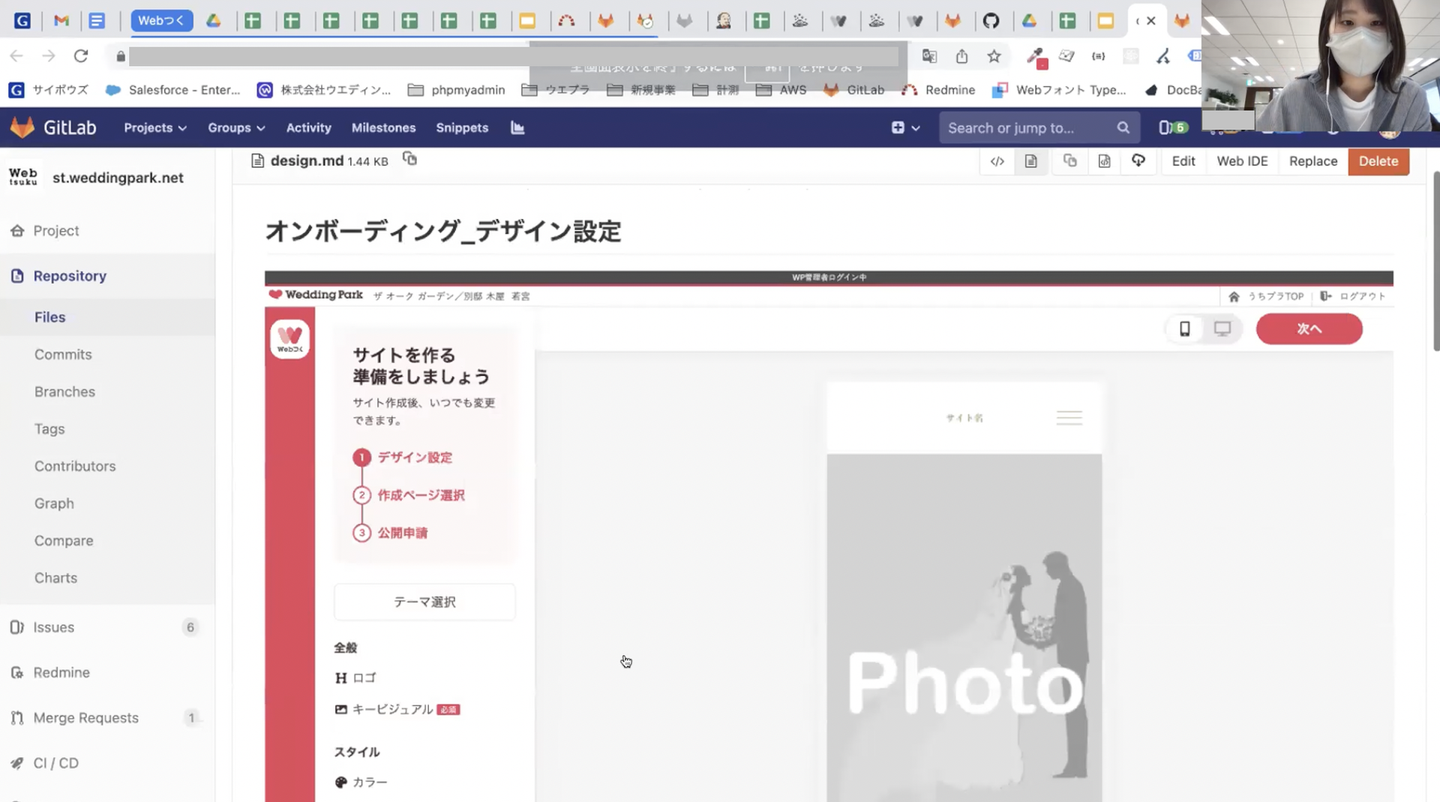Image resolution: width=1440 pixels, height=802 pixels.
Task: Open the file in Web IDE
Action: (x=1242, y=161)
